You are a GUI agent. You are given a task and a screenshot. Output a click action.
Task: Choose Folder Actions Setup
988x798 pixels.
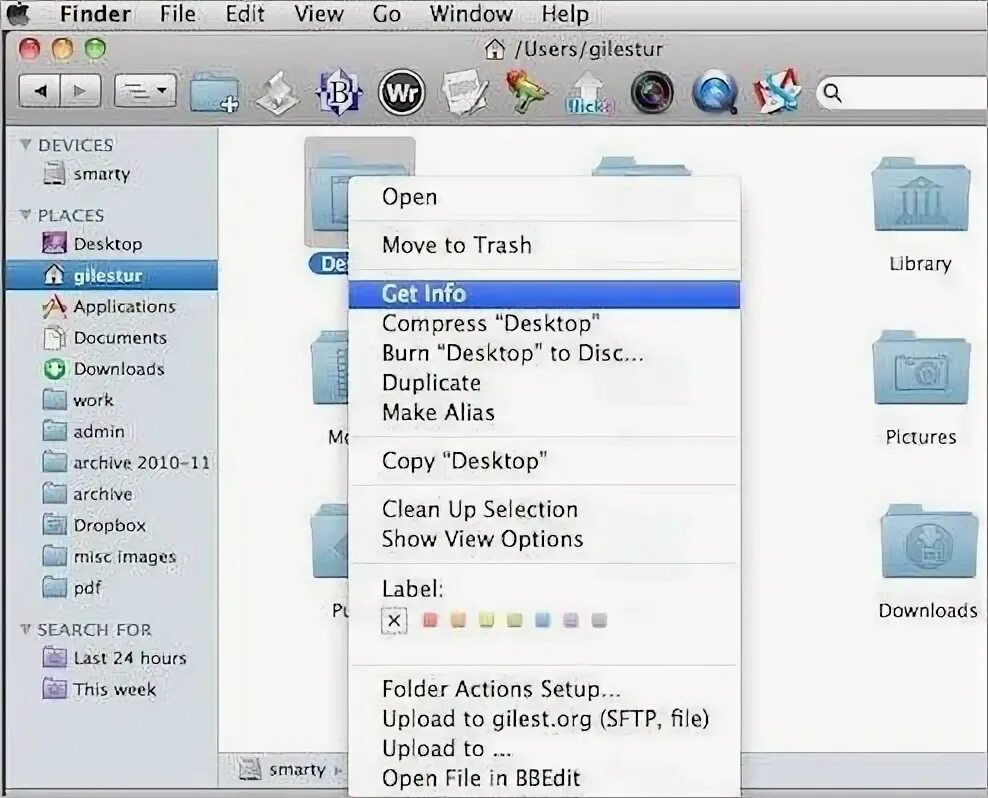tap(544, 689)
